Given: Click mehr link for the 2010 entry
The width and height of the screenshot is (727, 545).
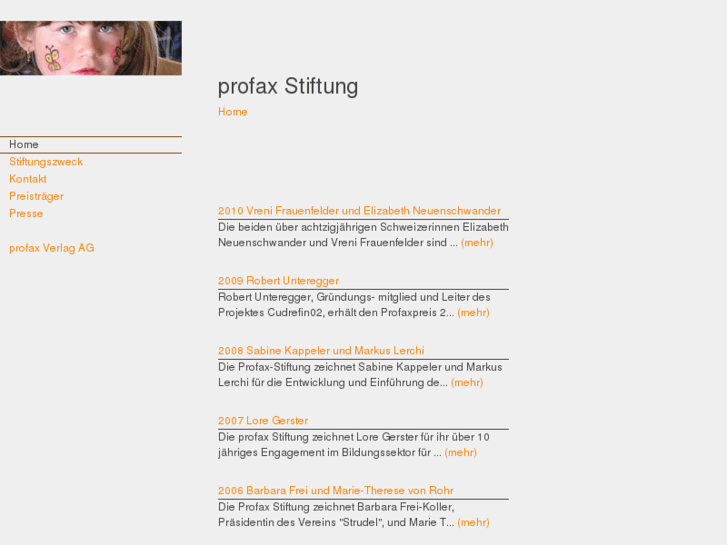Looking at the screenshot, I should 475,242.
